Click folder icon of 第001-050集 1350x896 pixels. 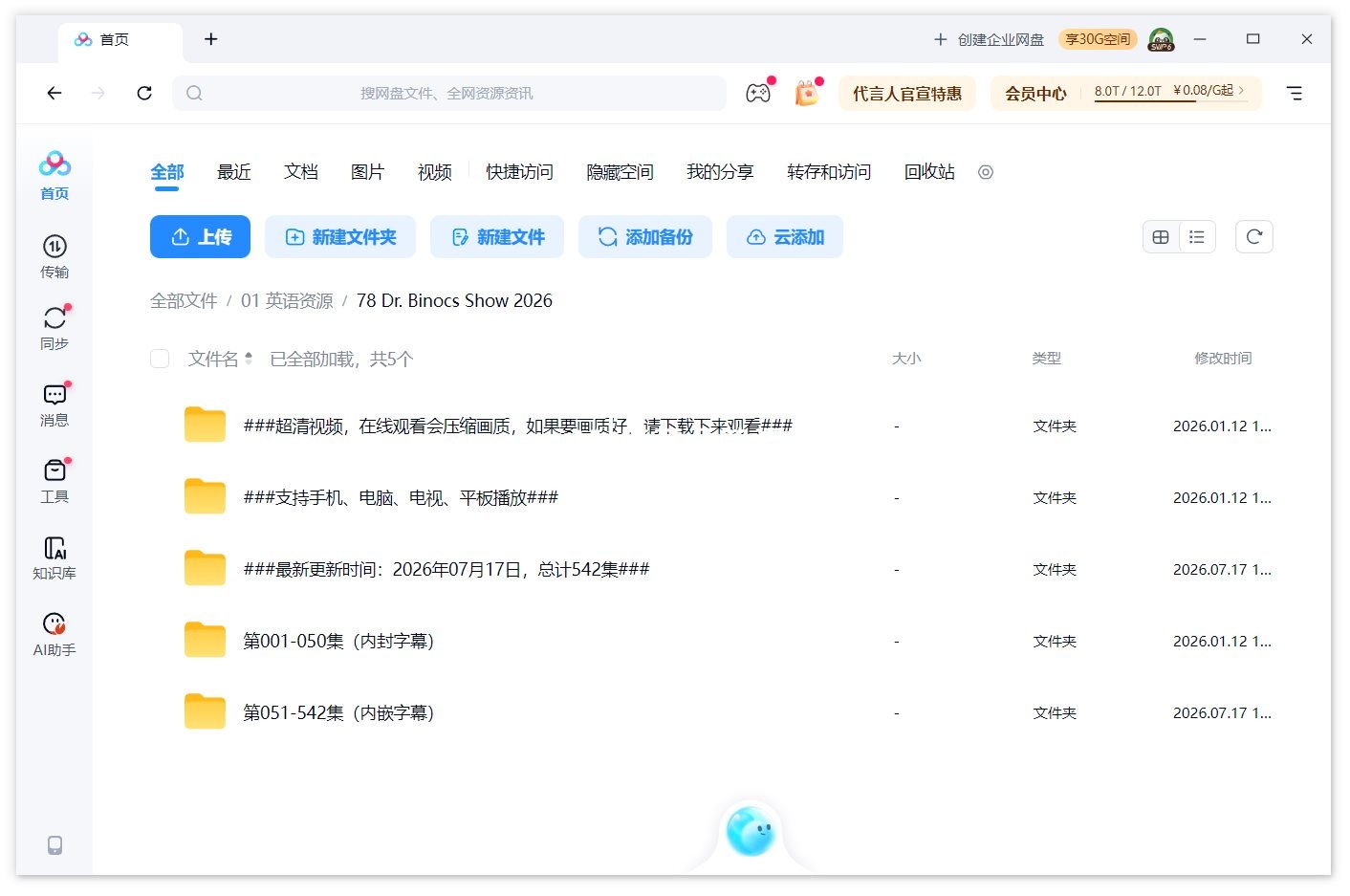coord(205,640)
